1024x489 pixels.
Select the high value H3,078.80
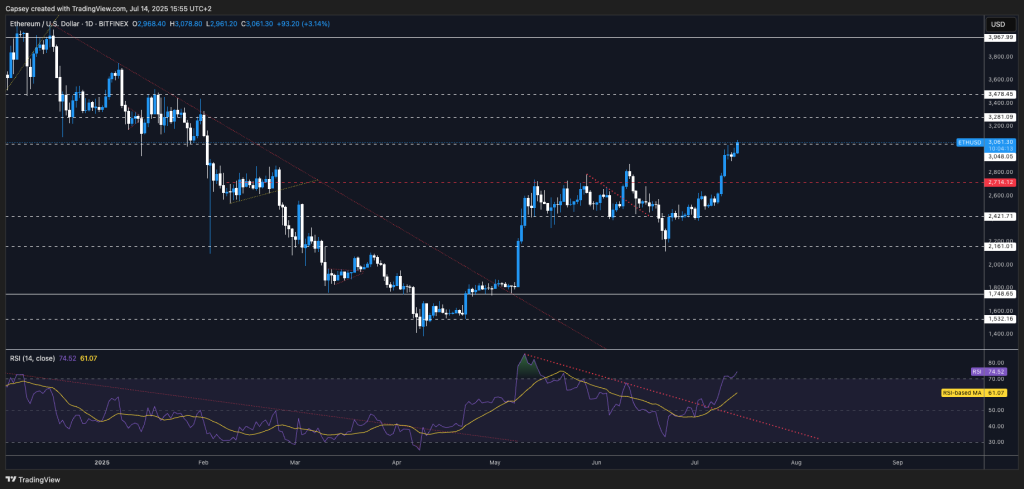[x=185, y=24]
